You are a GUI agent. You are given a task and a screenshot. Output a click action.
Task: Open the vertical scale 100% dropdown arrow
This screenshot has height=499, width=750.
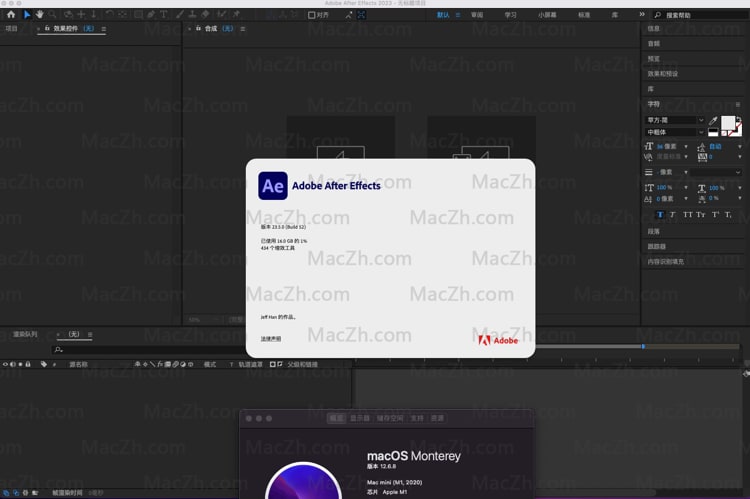pyautogui.click(x=686, y=188)
